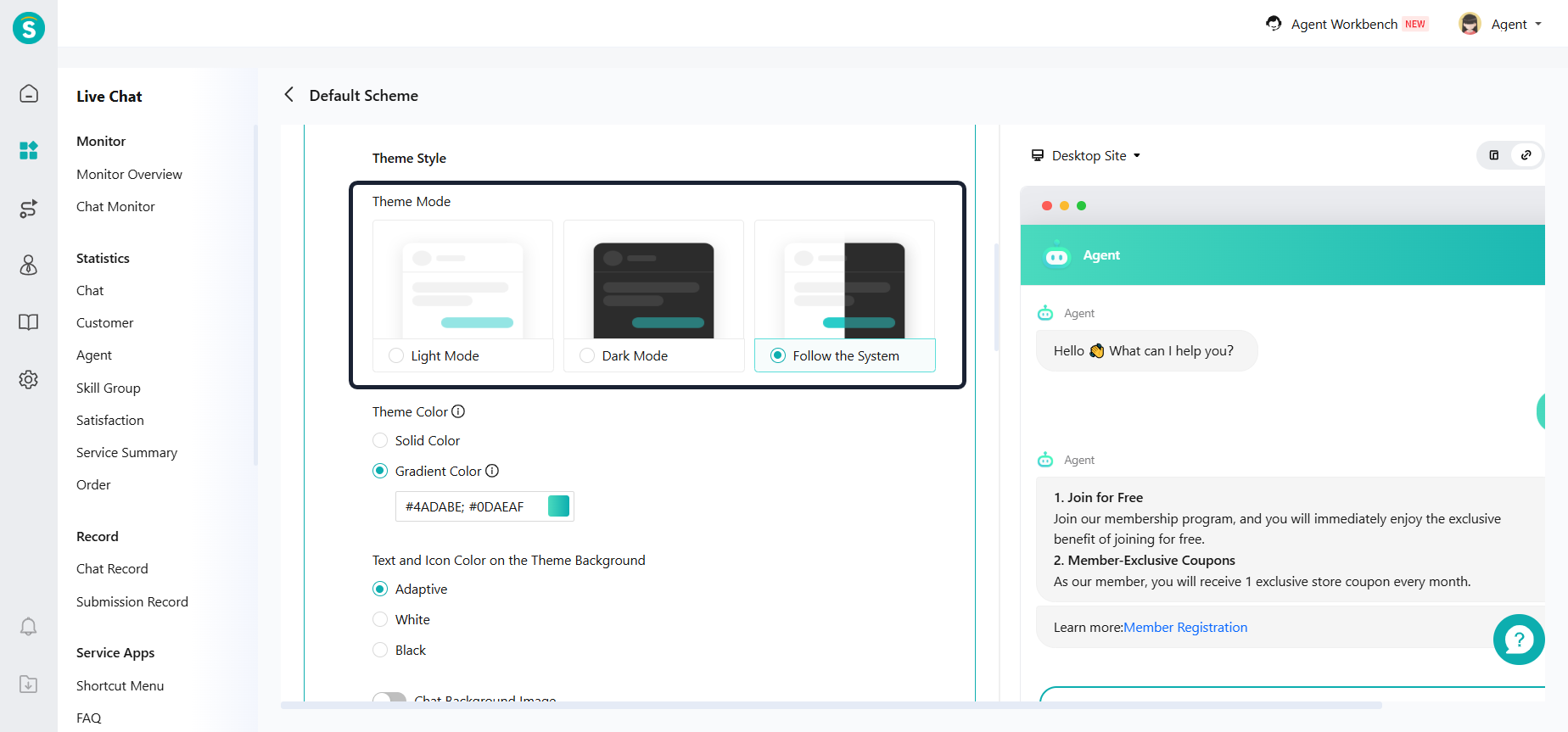Click the notification bell icon
The height and width of the screenshot is (732, 1568).
pyautogui.click(x=29, y=627)
